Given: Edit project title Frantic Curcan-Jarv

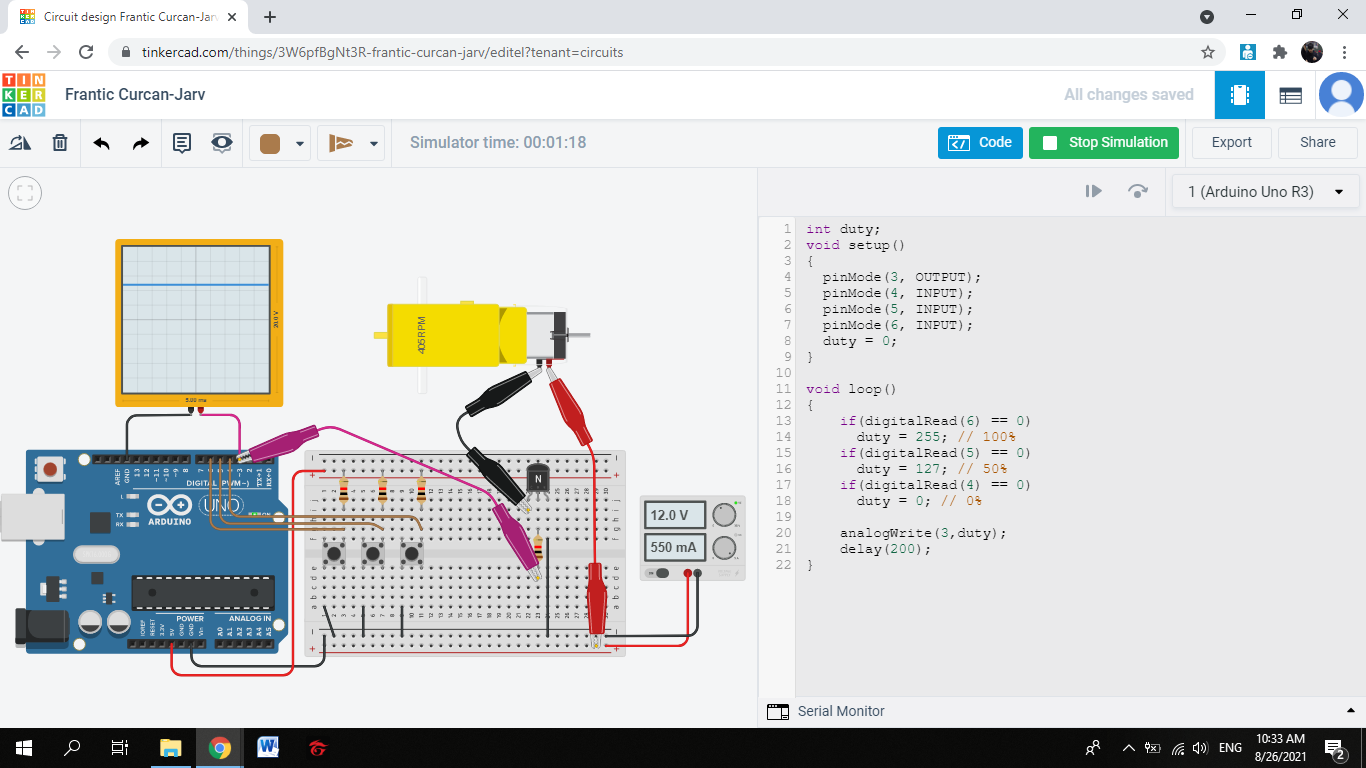Looking at the screenshot, I should tap(135, 95).
